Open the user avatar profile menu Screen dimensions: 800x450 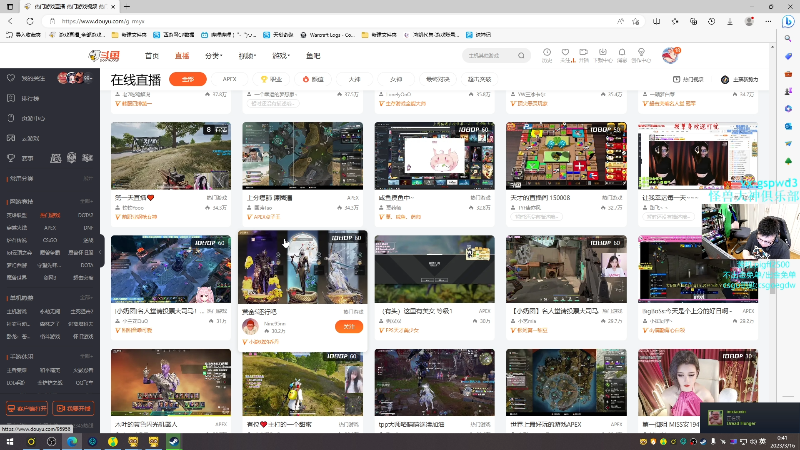(x=670, y=55)
